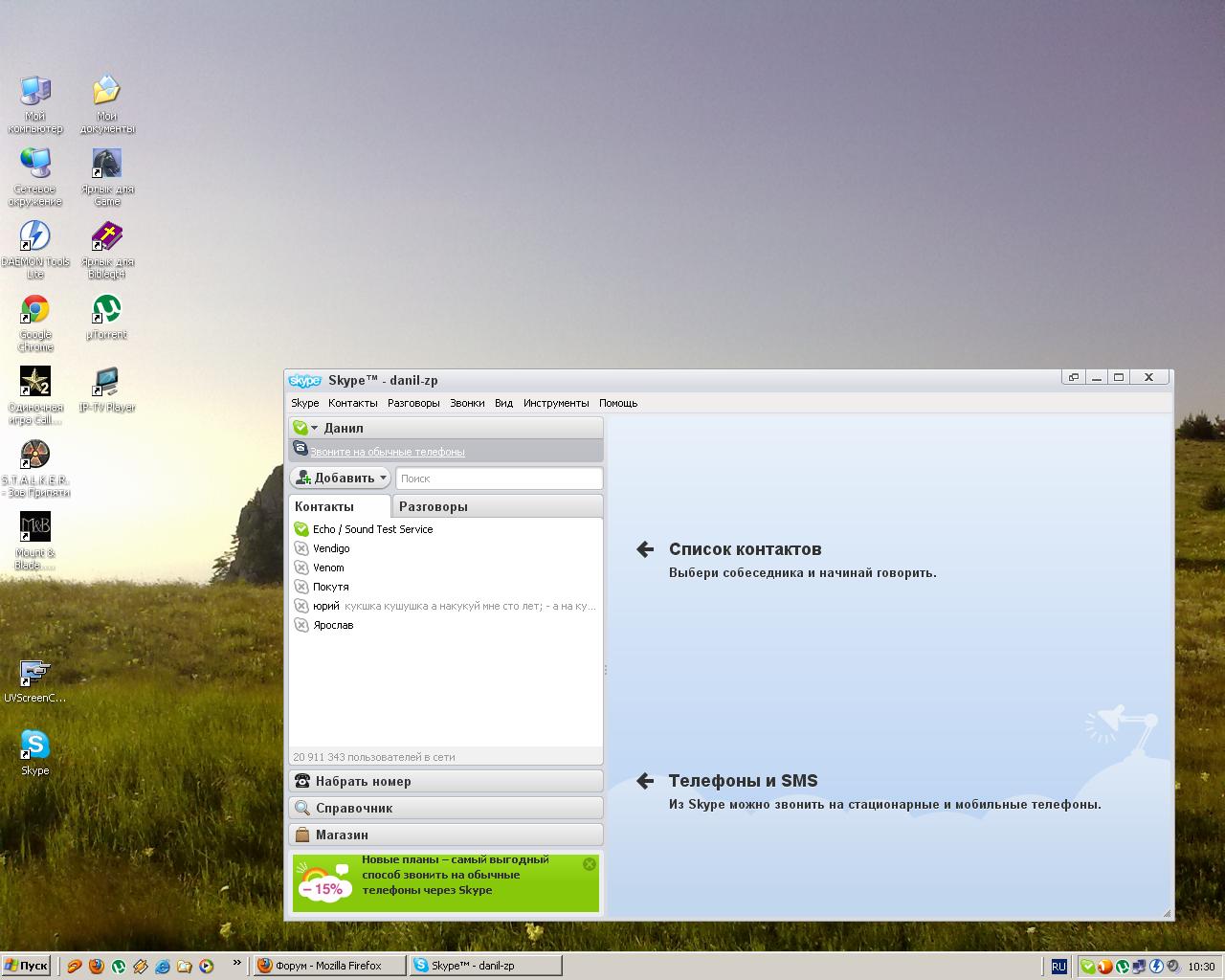This screenshot has height=980, width=1225.
Task: Click the arrow next to Список контактов
Action: pos(645,549)
